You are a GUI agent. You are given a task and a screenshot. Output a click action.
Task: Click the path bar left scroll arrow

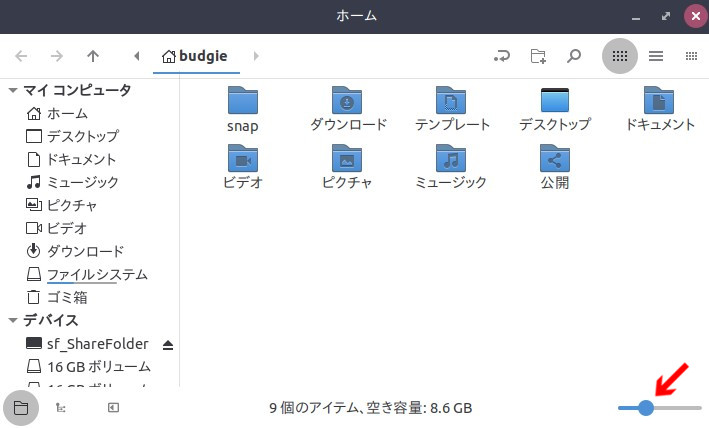[137, 56]
